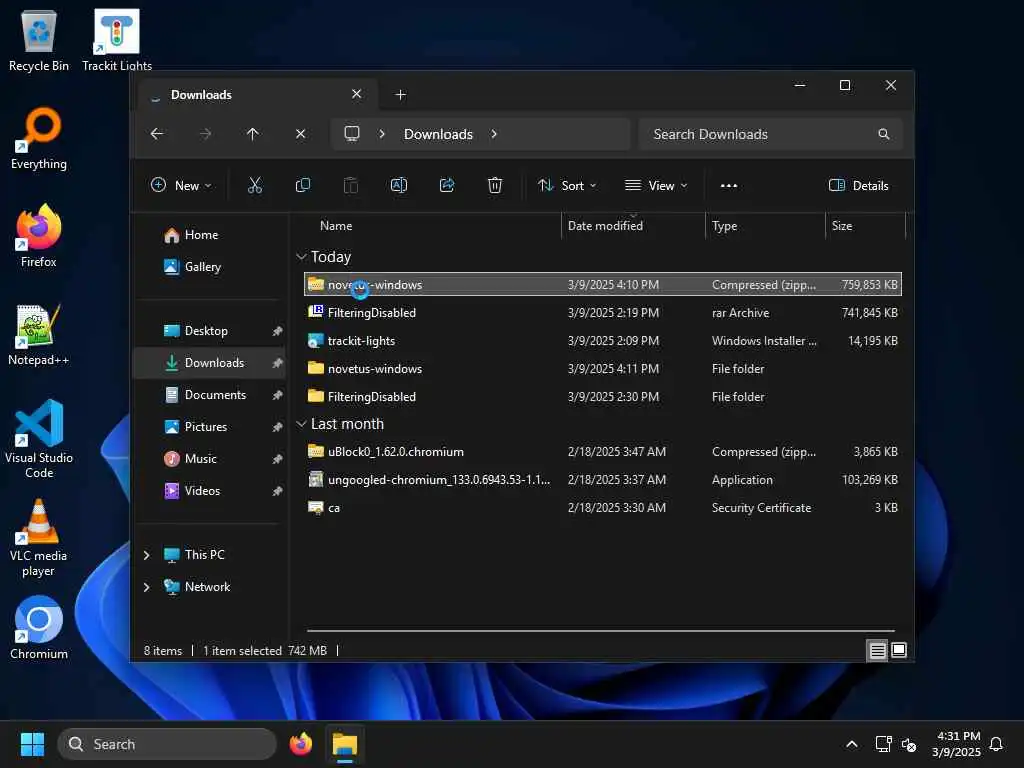The height and width of the screenshot is (768, 1024).
Task: Show hidden system tray icons
Action: (x=852, y=744)
